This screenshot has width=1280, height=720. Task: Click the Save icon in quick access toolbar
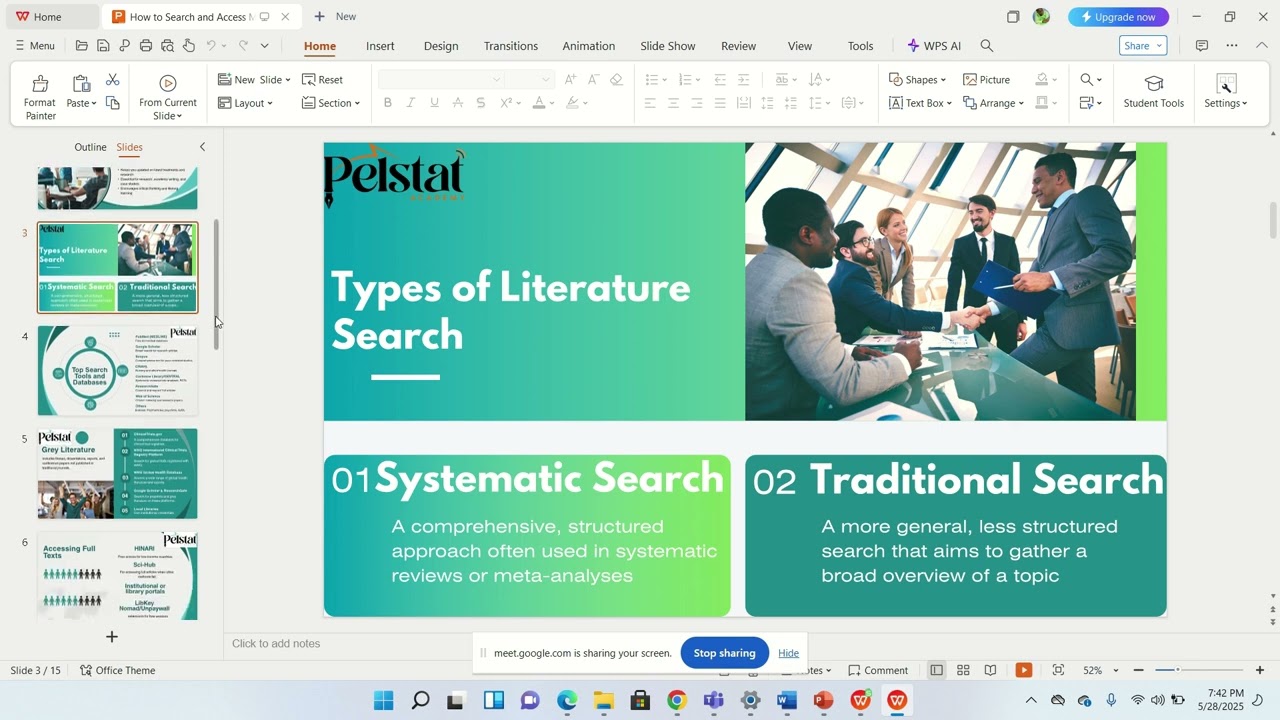click(103, 46)
